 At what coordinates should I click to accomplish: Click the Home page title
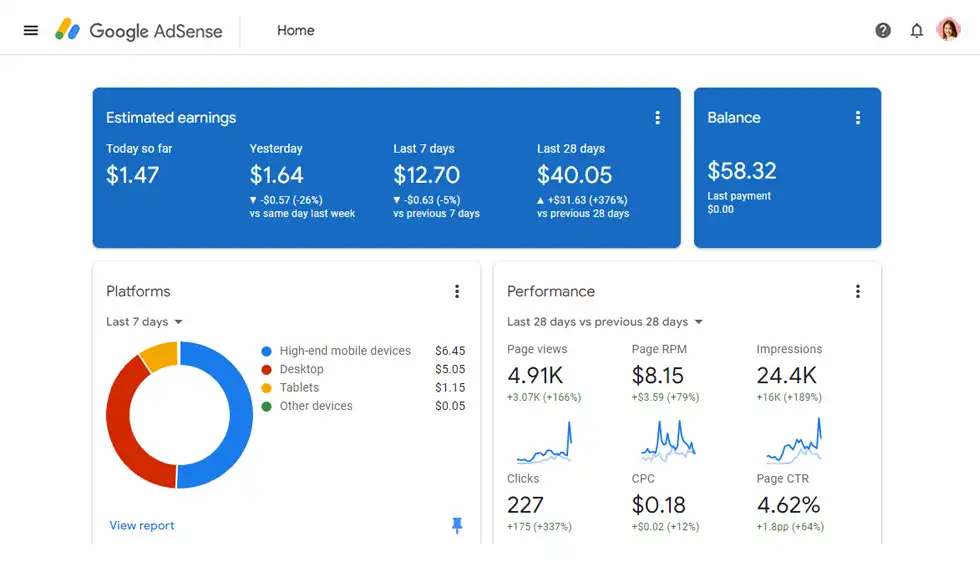pyautogui.click(x=295, y=30)
